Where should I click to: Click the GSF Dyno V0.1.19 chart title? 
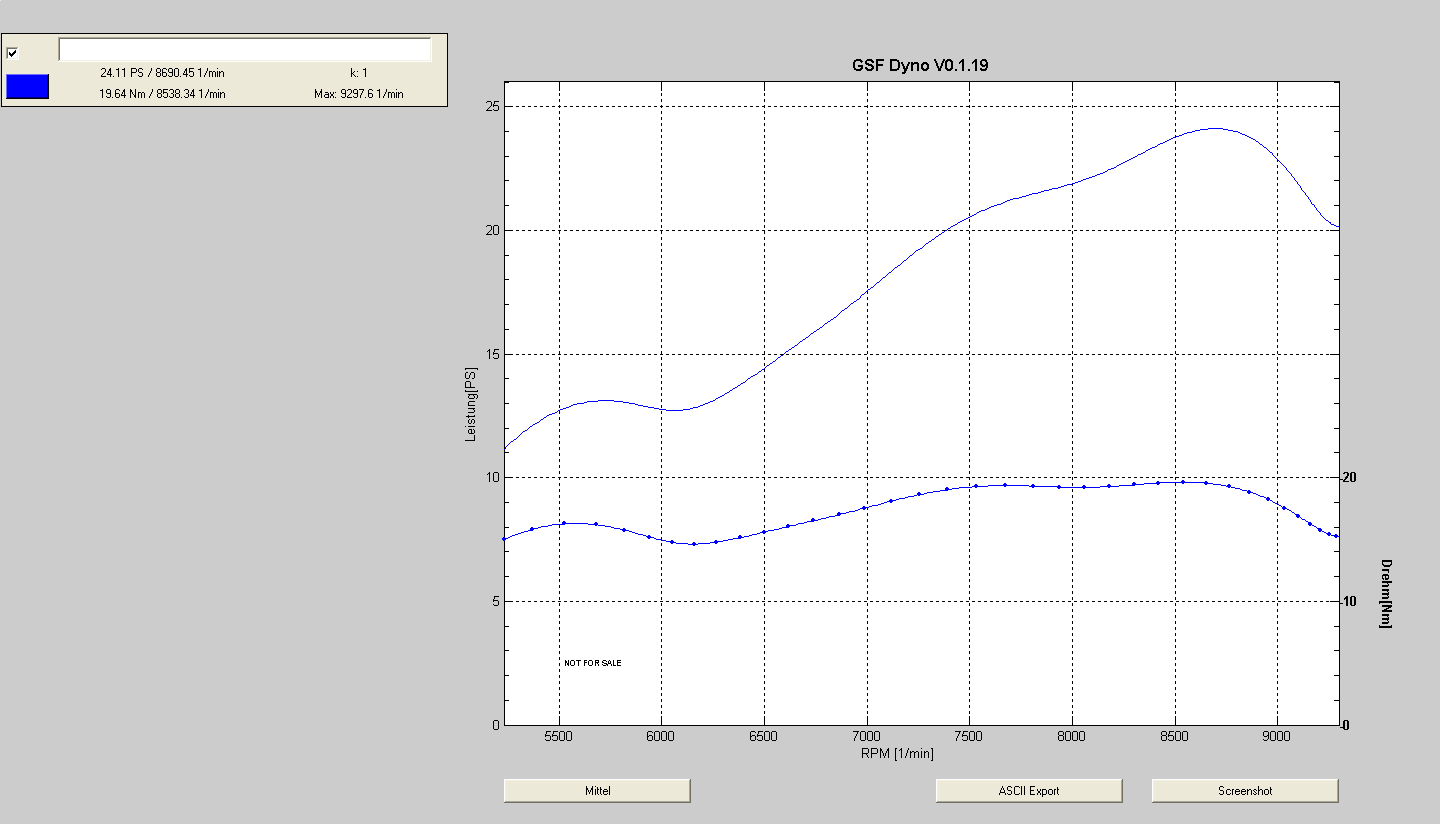pos(920,66)
